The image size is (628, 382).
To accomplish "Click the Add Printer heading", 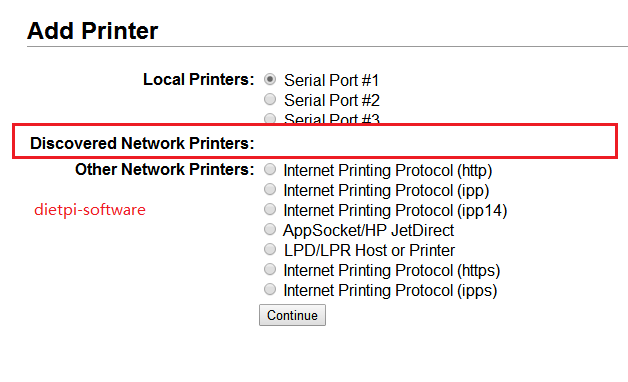I will coord(93,31).
